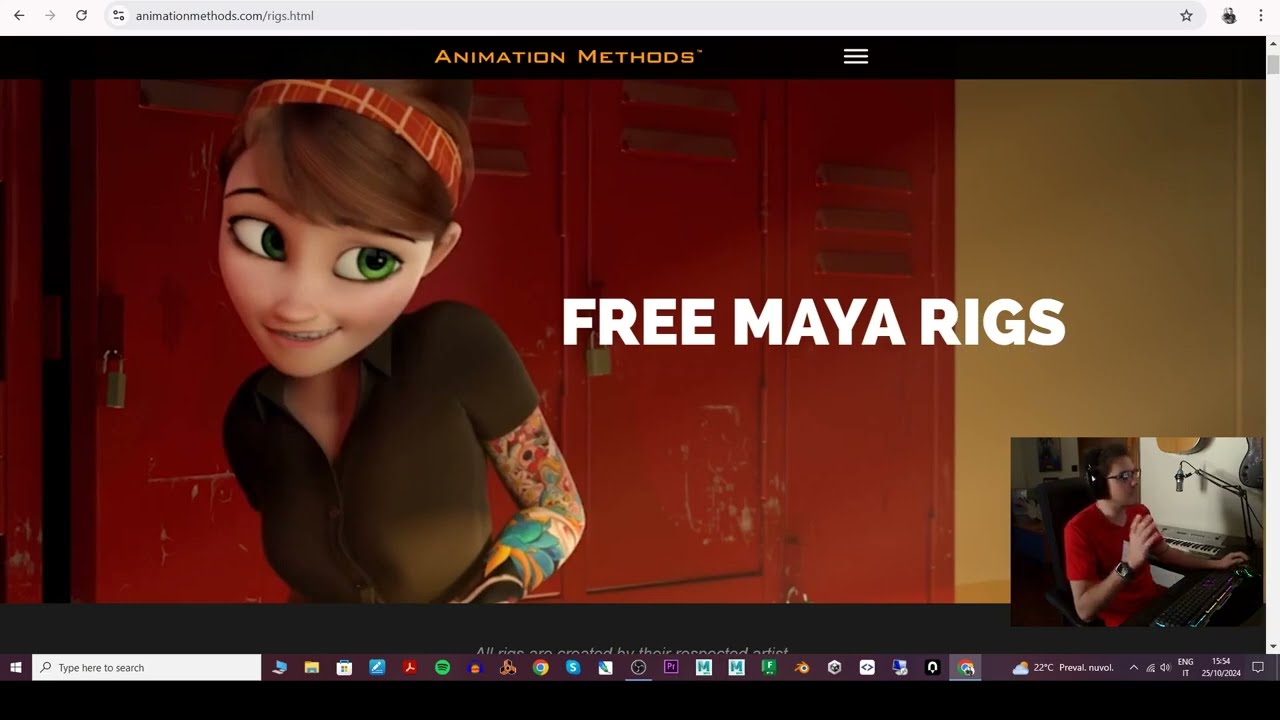The image size is (1280, 720).
Task: Click the Animation Methods logo
Action: 568,57
